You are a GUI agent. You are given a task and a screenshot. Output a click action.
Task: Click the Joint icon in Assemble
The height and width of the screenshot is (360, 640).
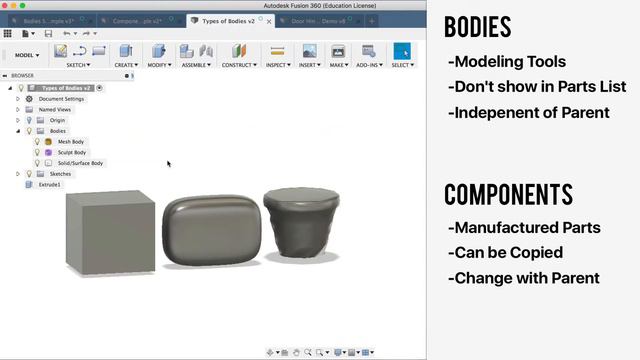point(206,51)
